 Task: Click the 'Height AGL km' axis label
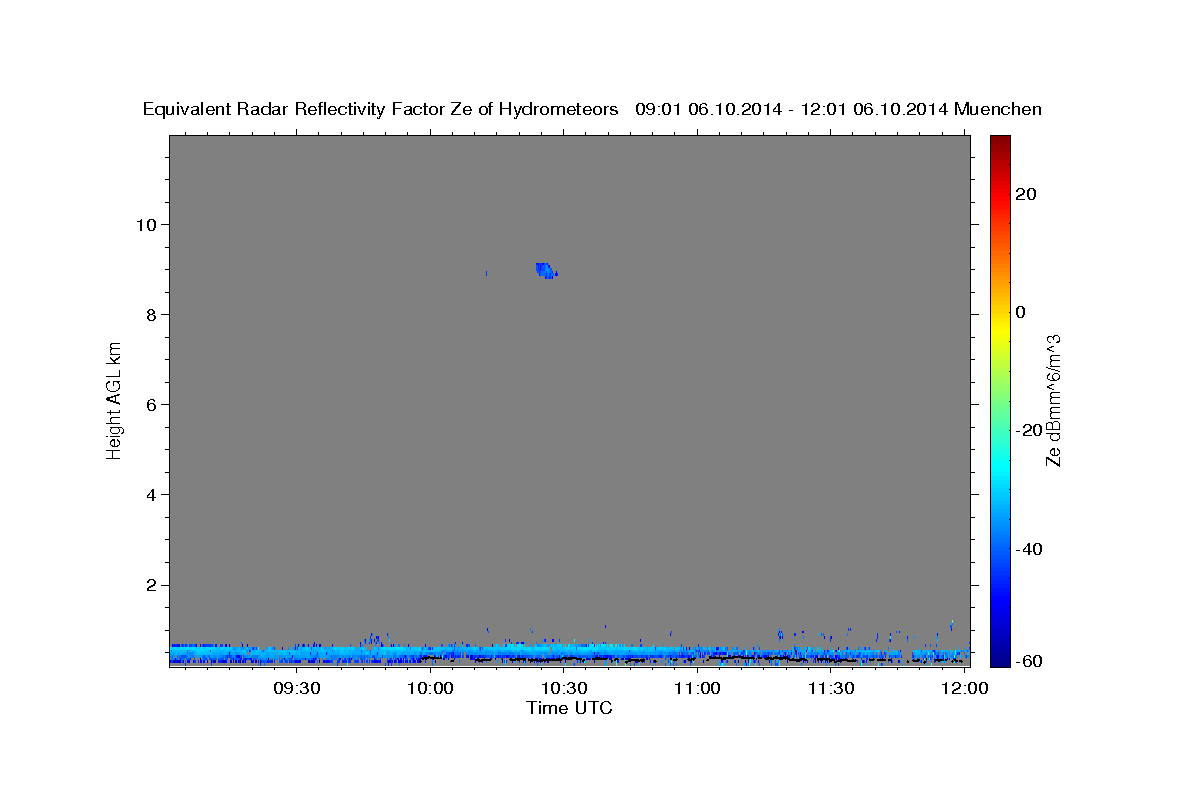pos(115,399)
